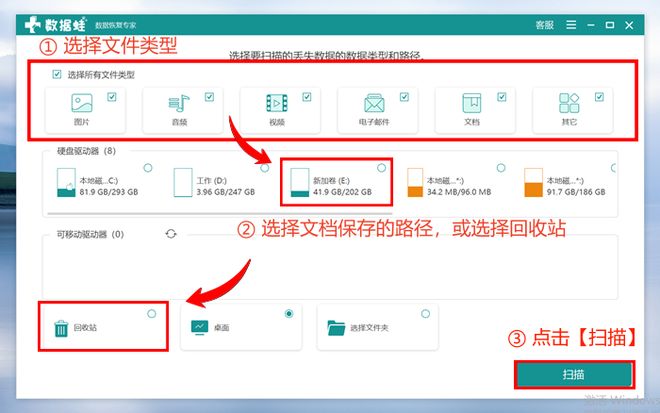Minimize the 数据蛙 window
The image size is (660, 413).
tap(591, 25)
